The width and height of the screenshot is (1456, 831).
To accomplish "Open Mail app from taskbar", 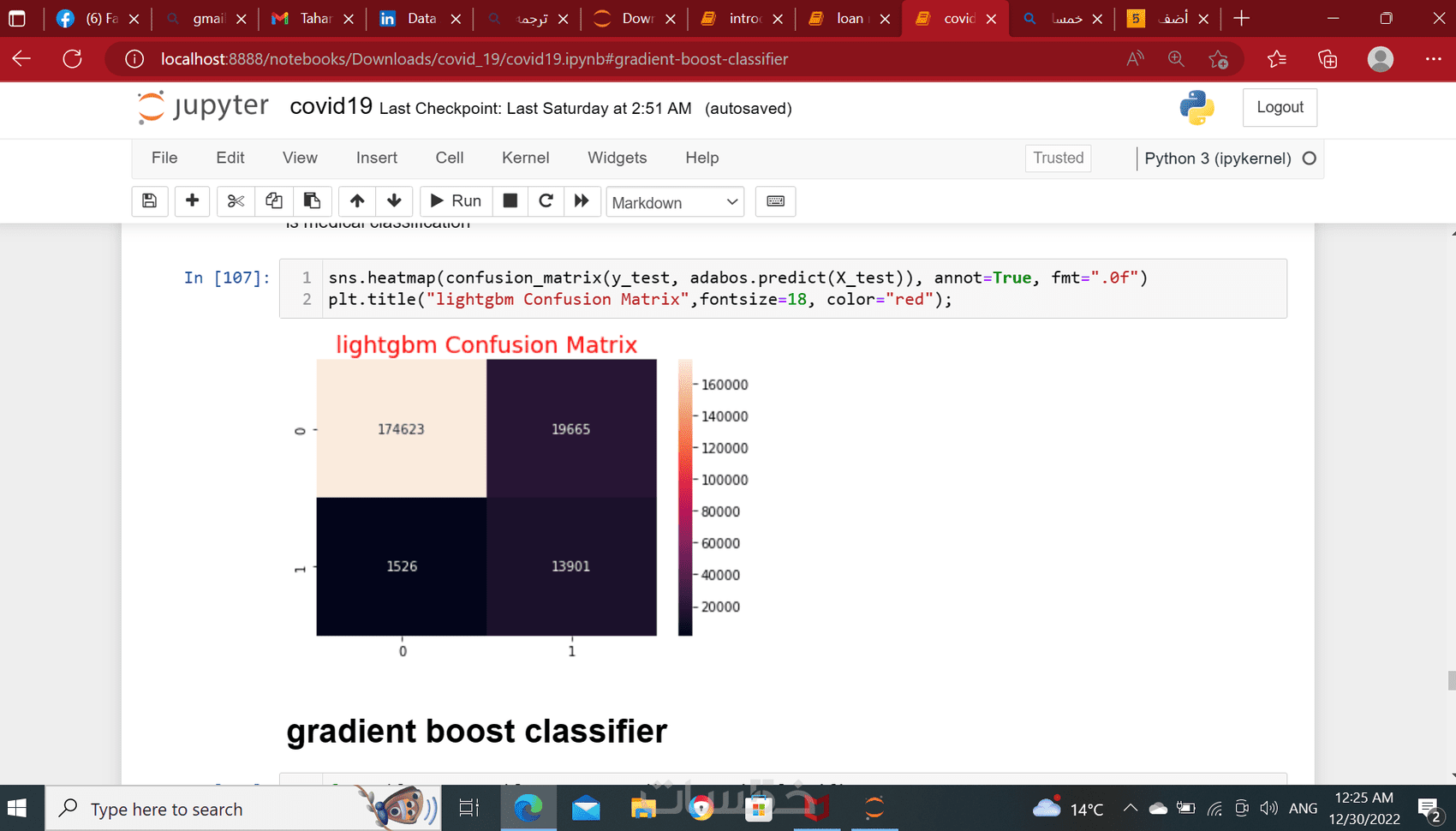I will 586,808.
